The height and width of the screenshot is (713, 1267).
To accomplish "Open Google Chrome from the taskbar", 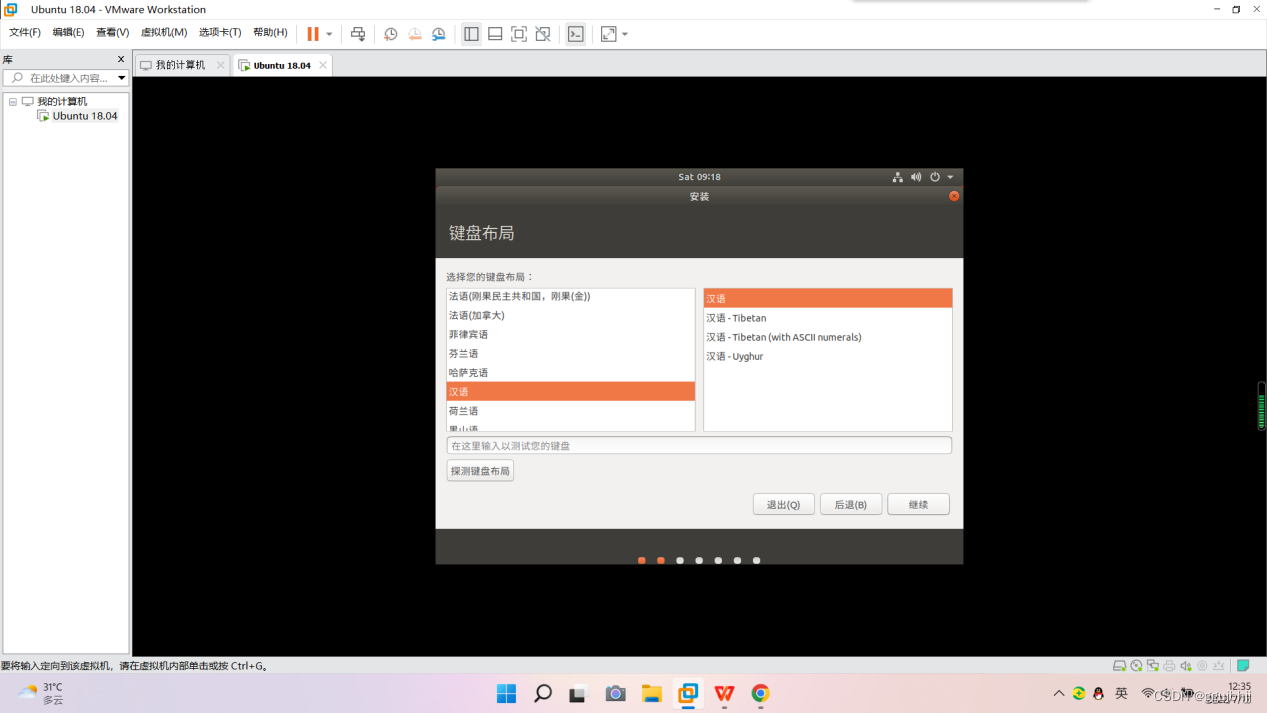I will click(761, 693).
